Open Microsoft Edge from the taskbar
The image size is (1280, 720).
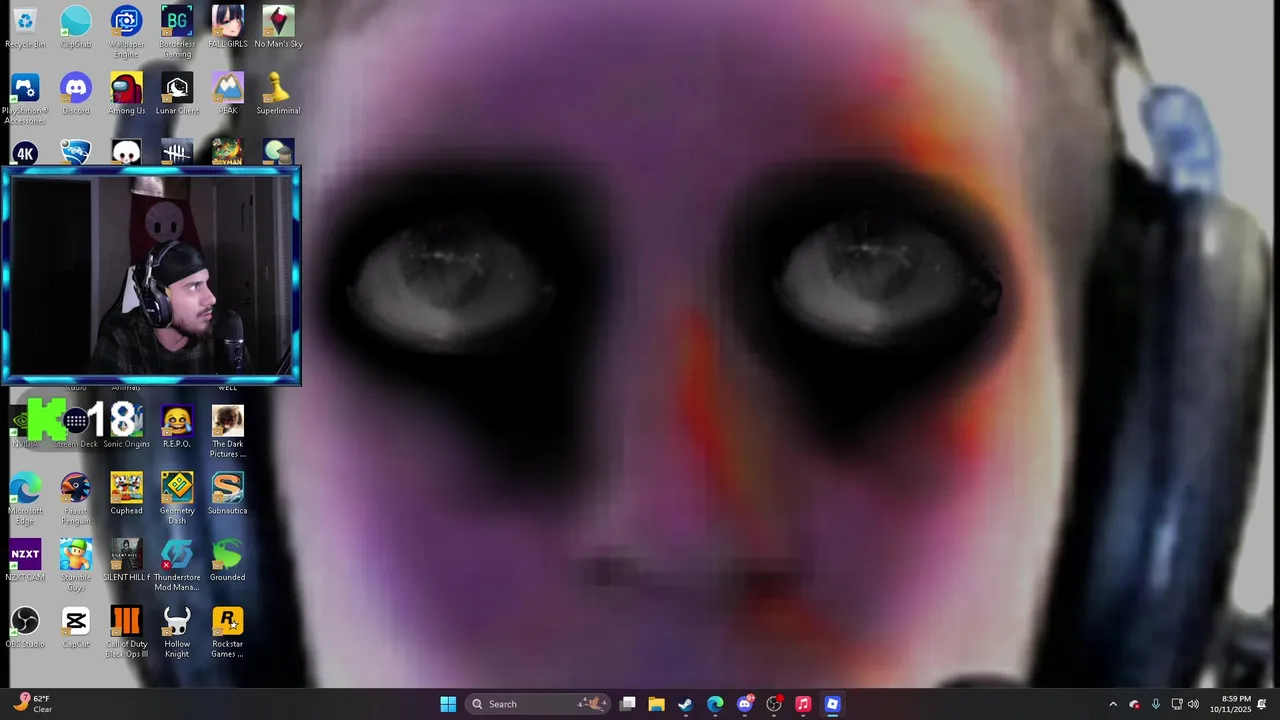tap(715, 704)
